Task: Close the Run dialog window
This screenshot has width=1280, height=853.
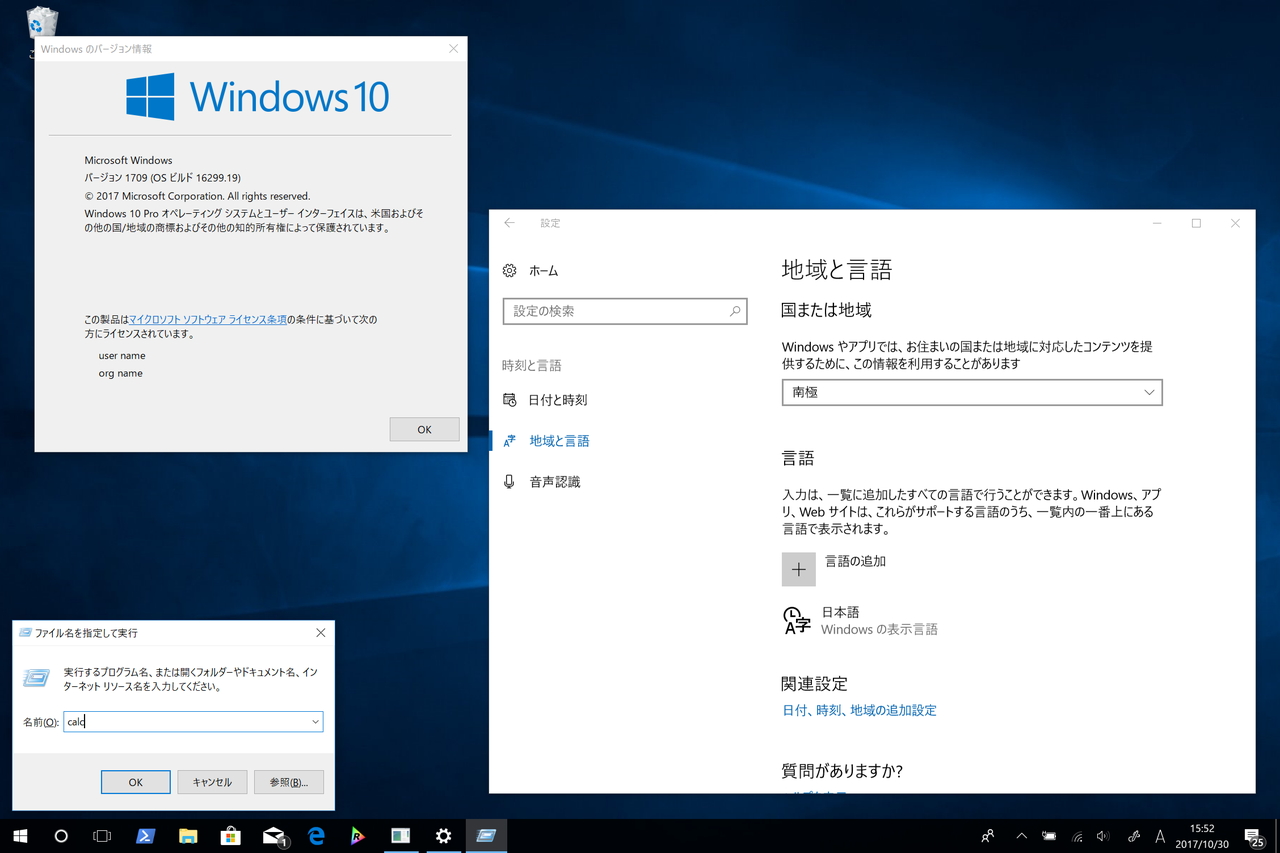Action: coord(320,633)
